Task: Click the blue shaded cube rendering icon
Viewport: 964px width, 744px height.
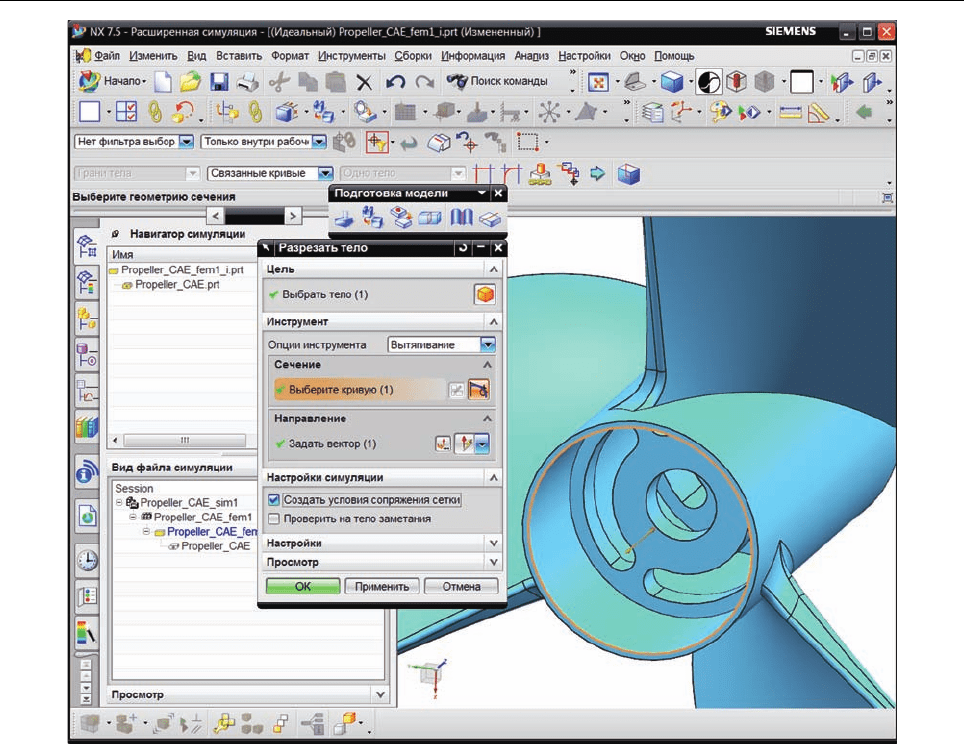Action: (671, 81)
